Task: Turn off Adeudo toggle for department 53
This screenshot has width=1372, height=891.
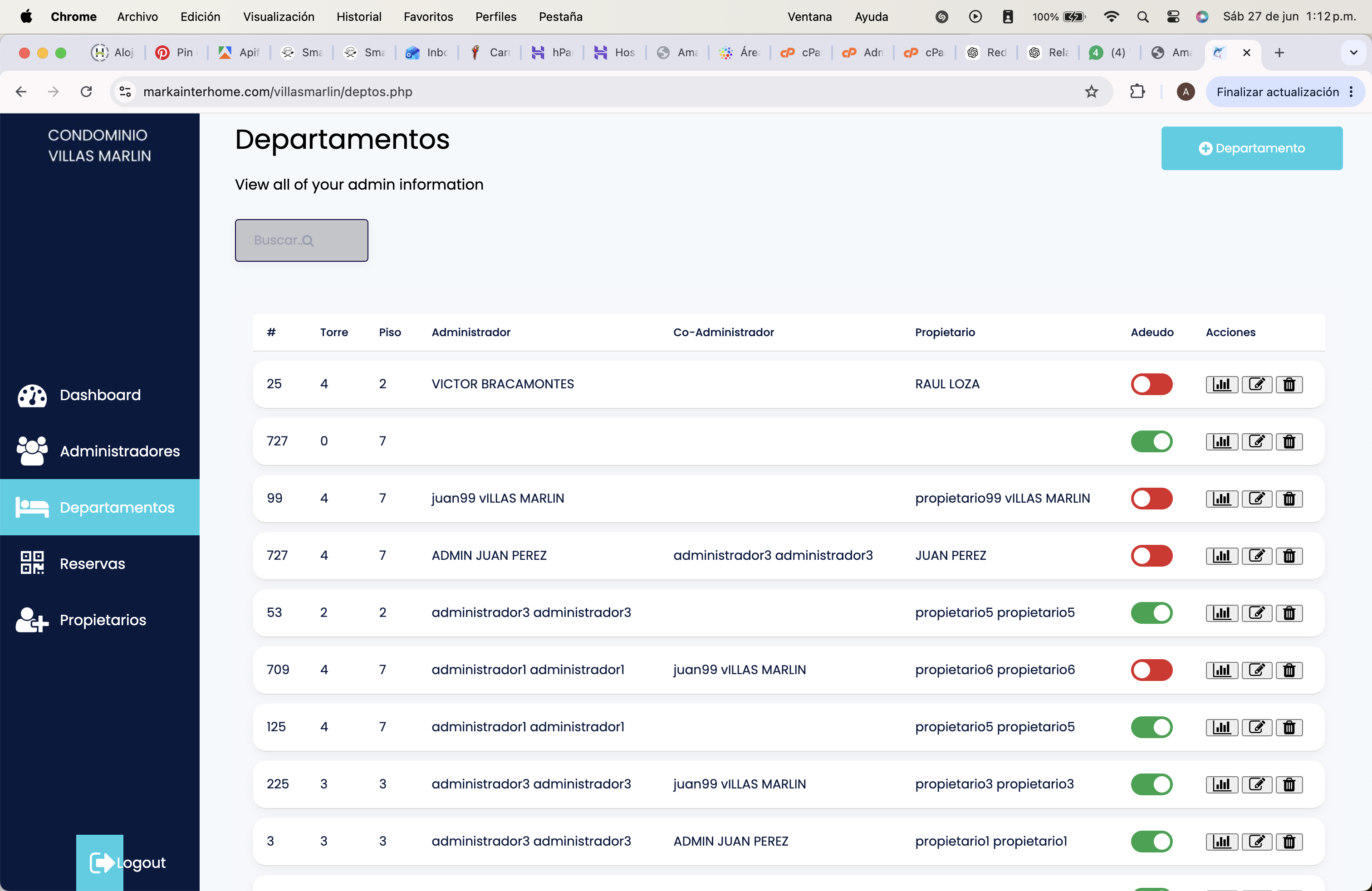Action: click(x=1151, y=612)
